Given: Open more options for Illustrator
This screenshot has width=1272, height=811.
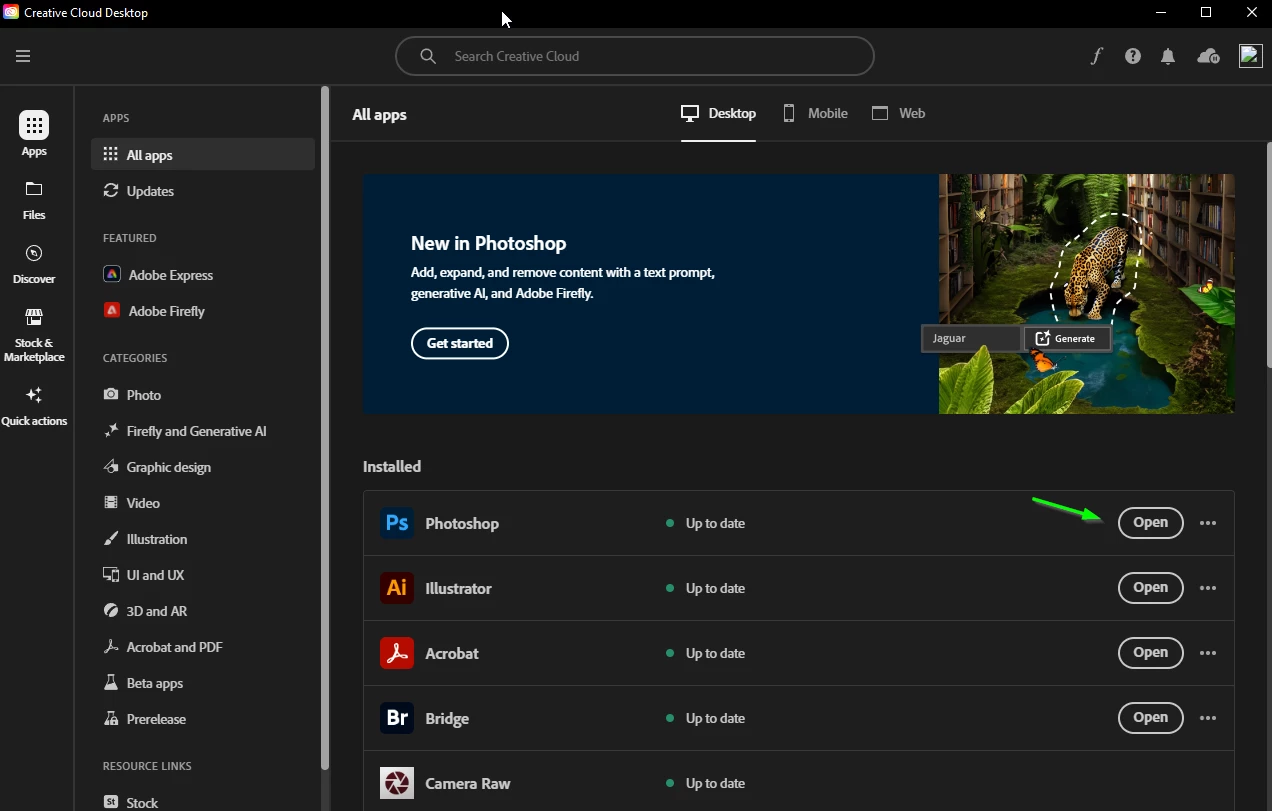Looking at the screenshot, I should 1208,588.
